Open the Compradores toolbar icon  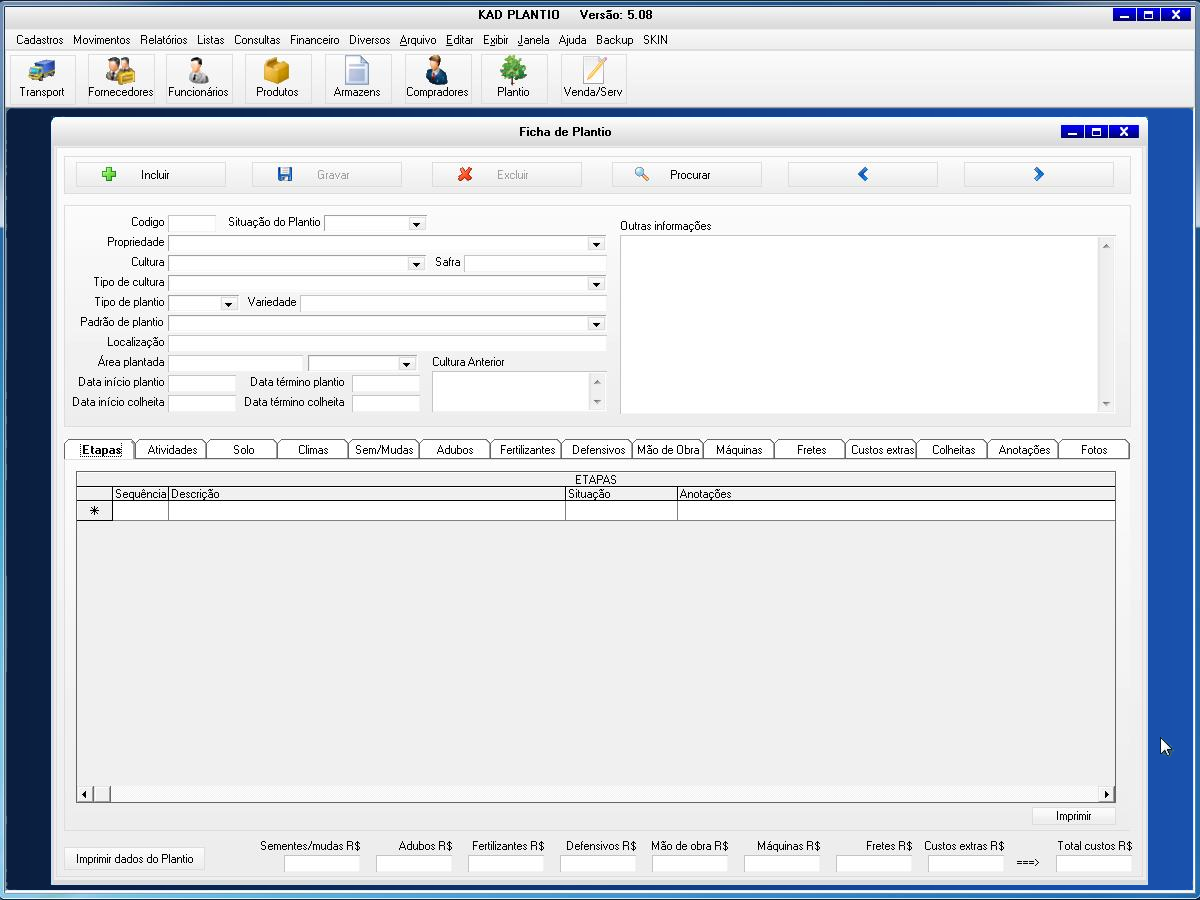(x=437, y=78)
